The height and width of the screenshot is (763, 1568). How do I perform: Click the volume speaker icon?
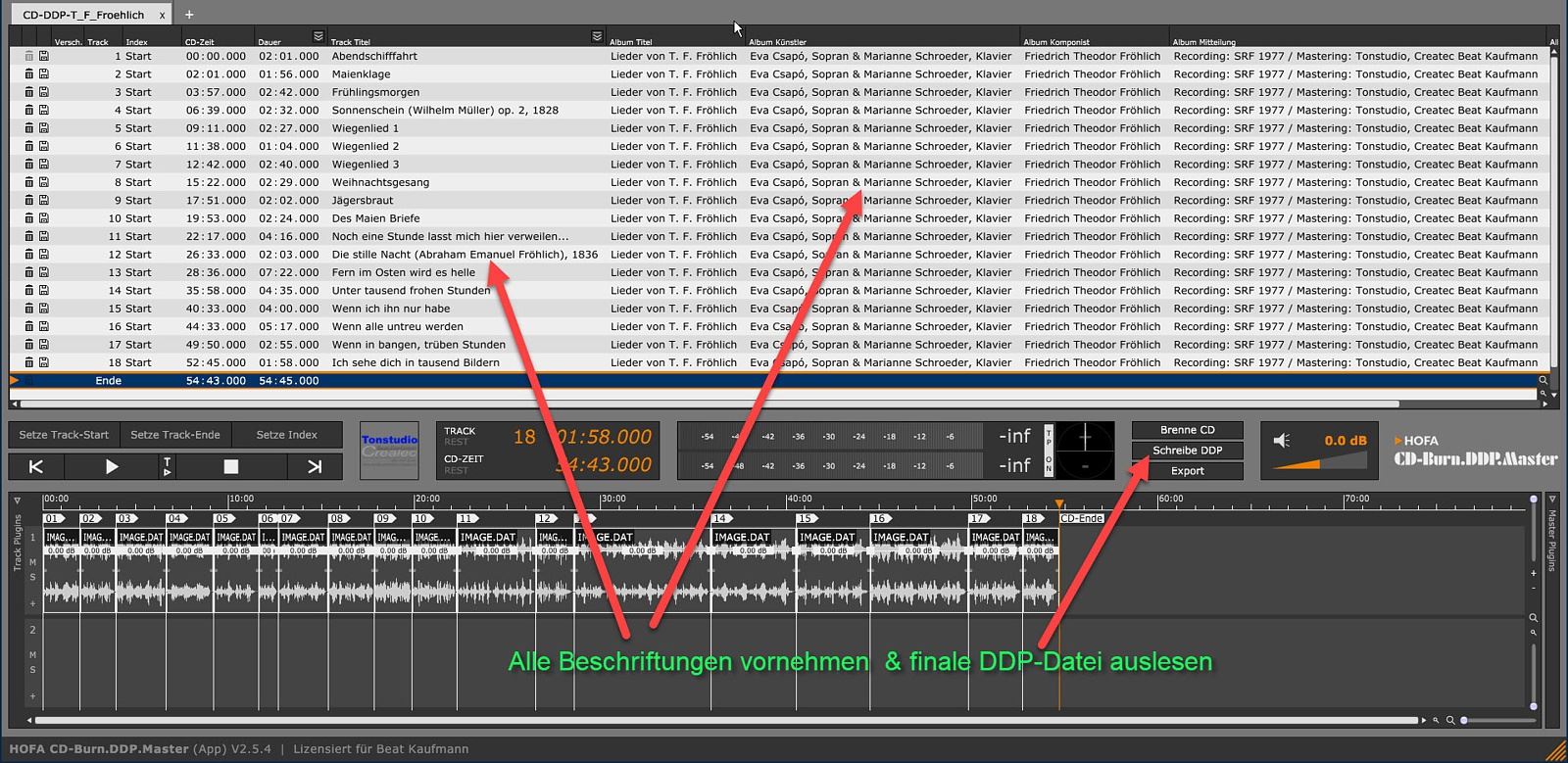1282,441
